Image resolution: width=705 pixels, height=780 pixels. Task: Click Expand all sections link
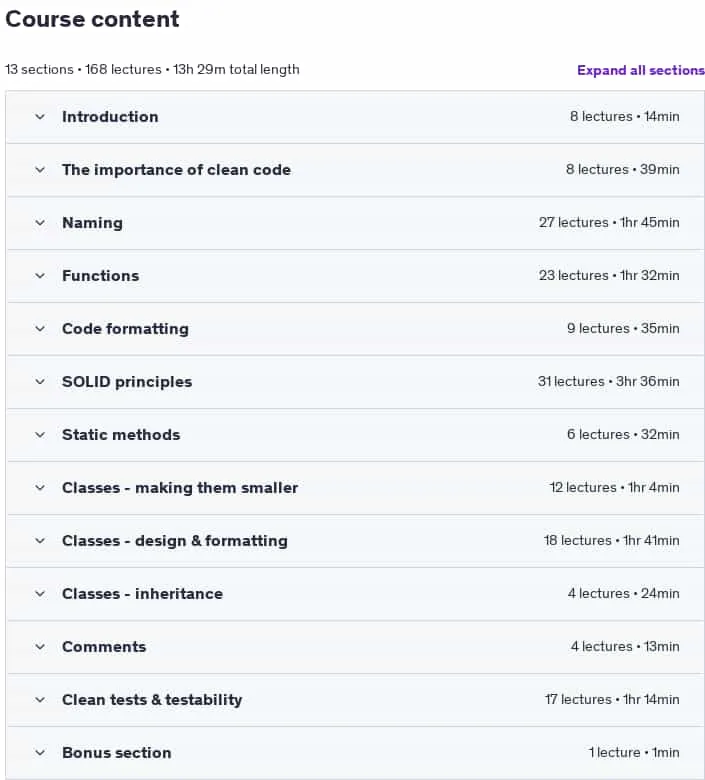click(641, 70)
